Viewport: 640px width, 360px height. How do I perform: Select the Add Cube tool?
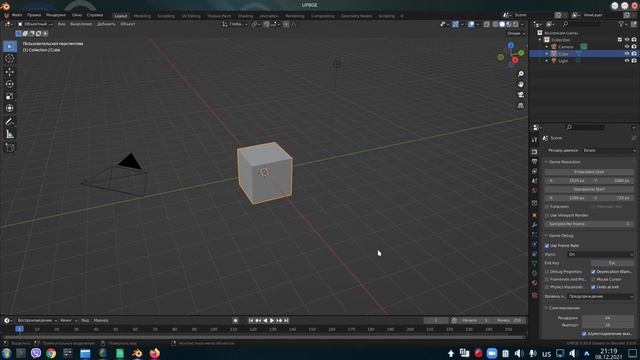10,147
